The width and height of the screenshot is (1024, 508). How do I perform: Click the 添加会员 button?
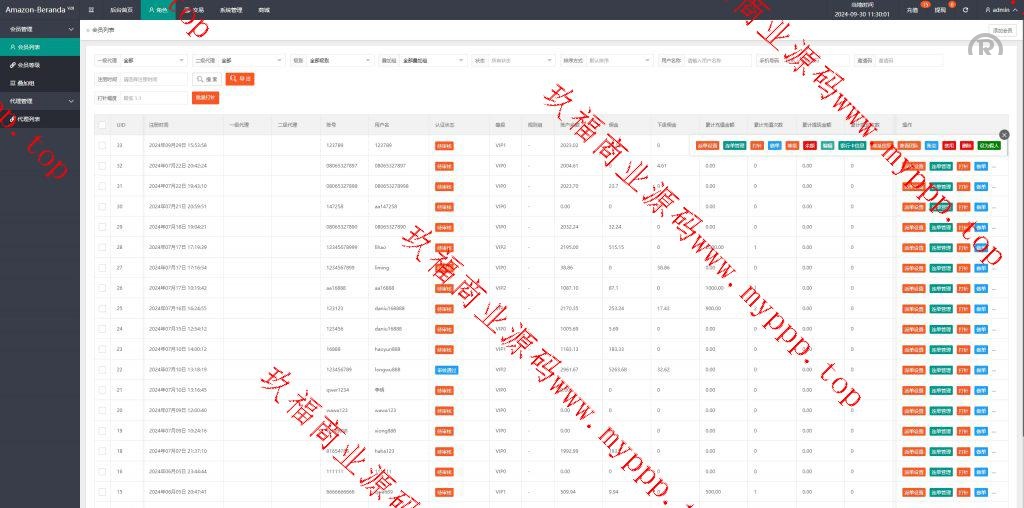coord(1001,30)
